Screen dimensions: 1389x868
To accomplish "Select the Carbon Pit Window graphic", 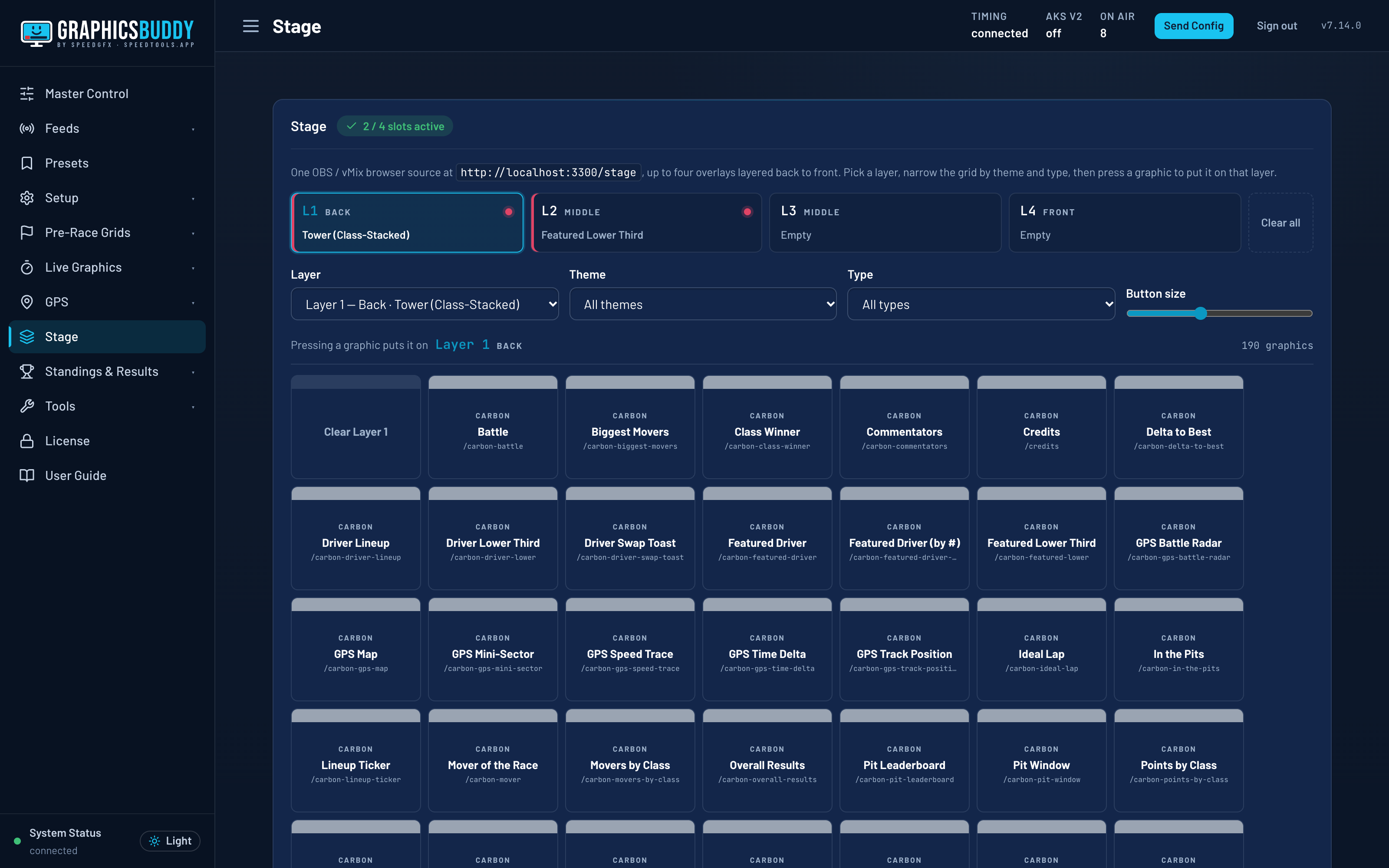I will tap(1041, 761).
